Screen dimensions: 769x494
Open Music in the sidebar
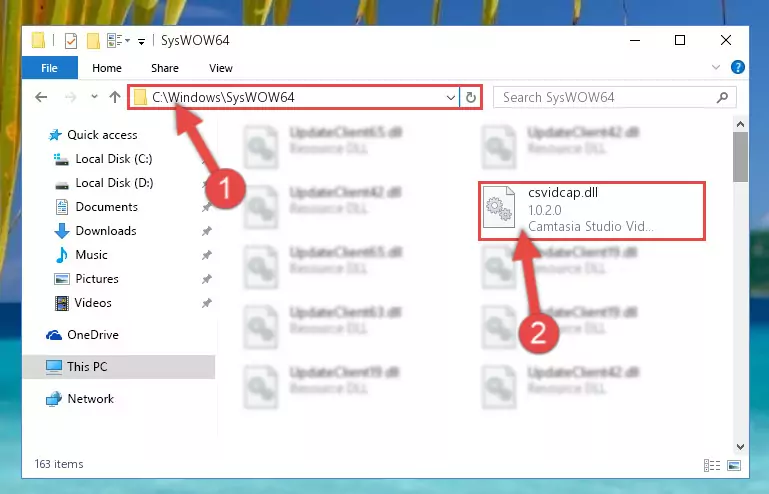(x=91, y=255)
